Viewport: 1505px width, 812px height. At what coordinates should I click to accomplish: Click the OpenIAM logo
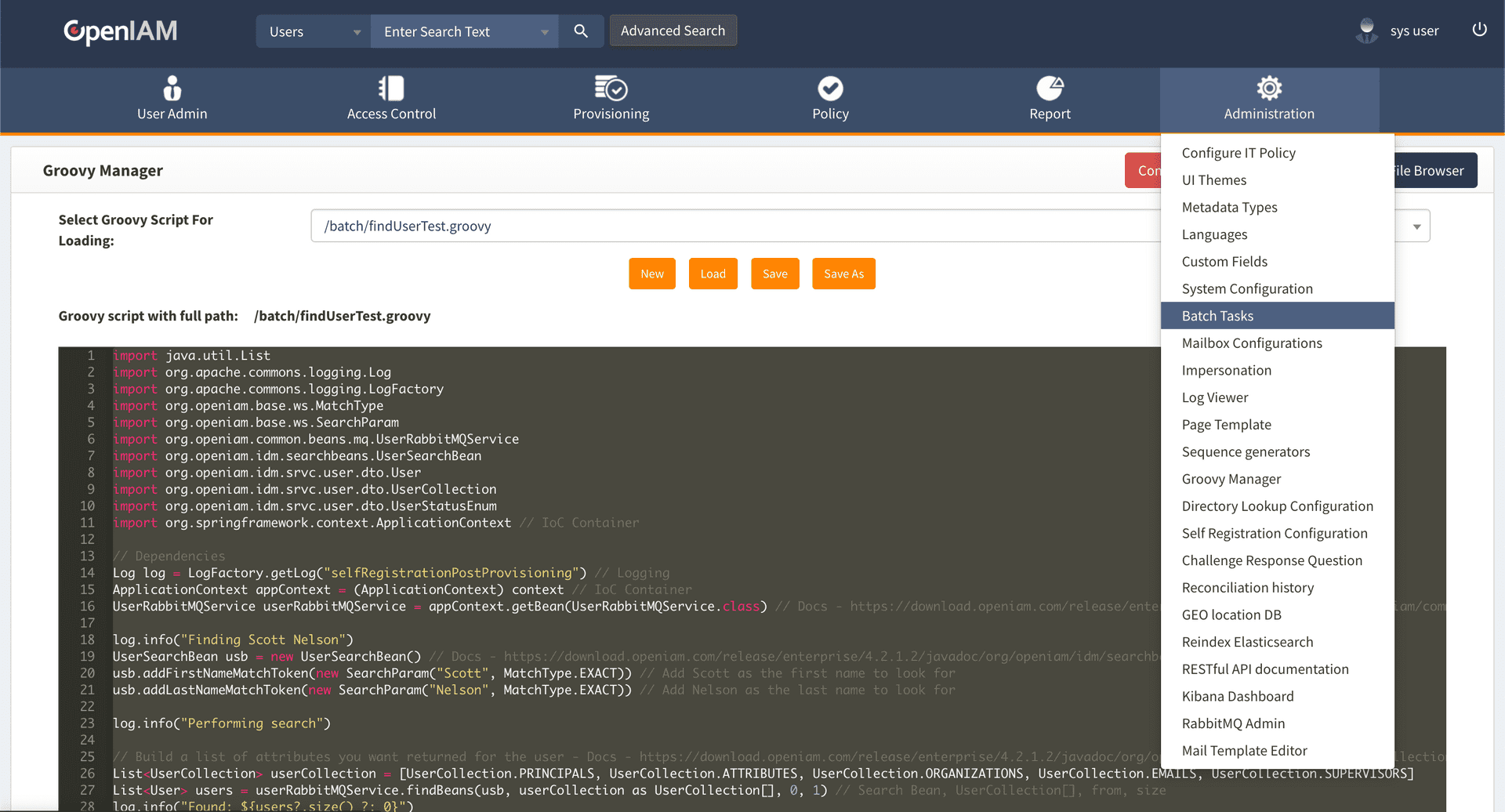coord(120,32)
